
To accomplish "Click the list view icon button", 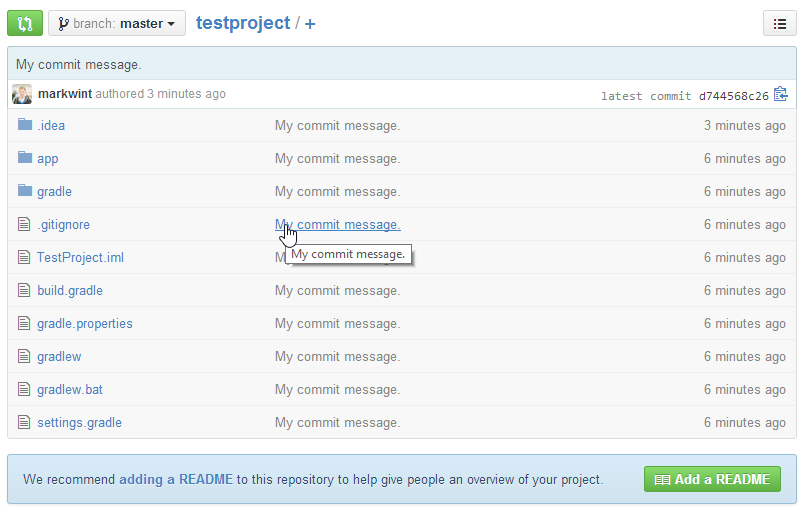I will click(x=780, y=23).
